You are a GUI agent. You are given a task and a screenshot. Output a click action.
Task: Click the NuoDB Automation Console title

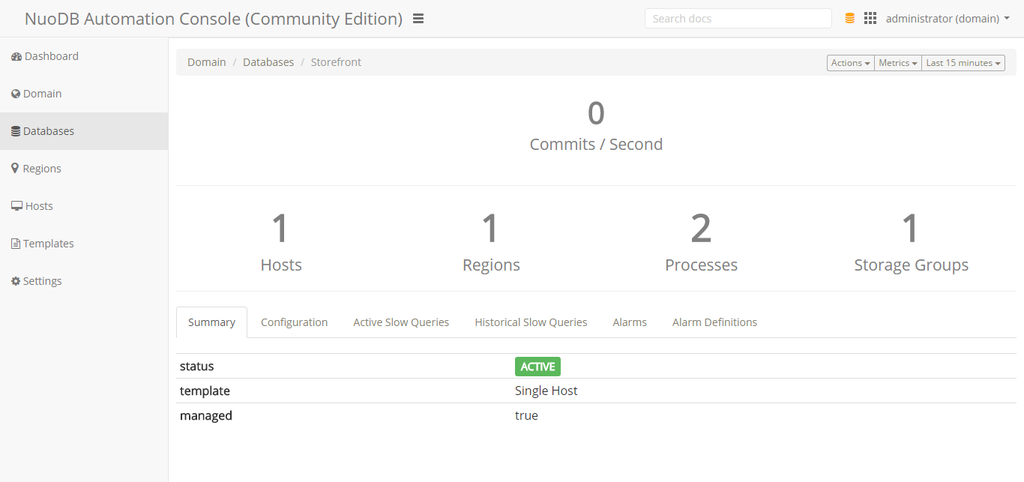click(x=213, y=19)
